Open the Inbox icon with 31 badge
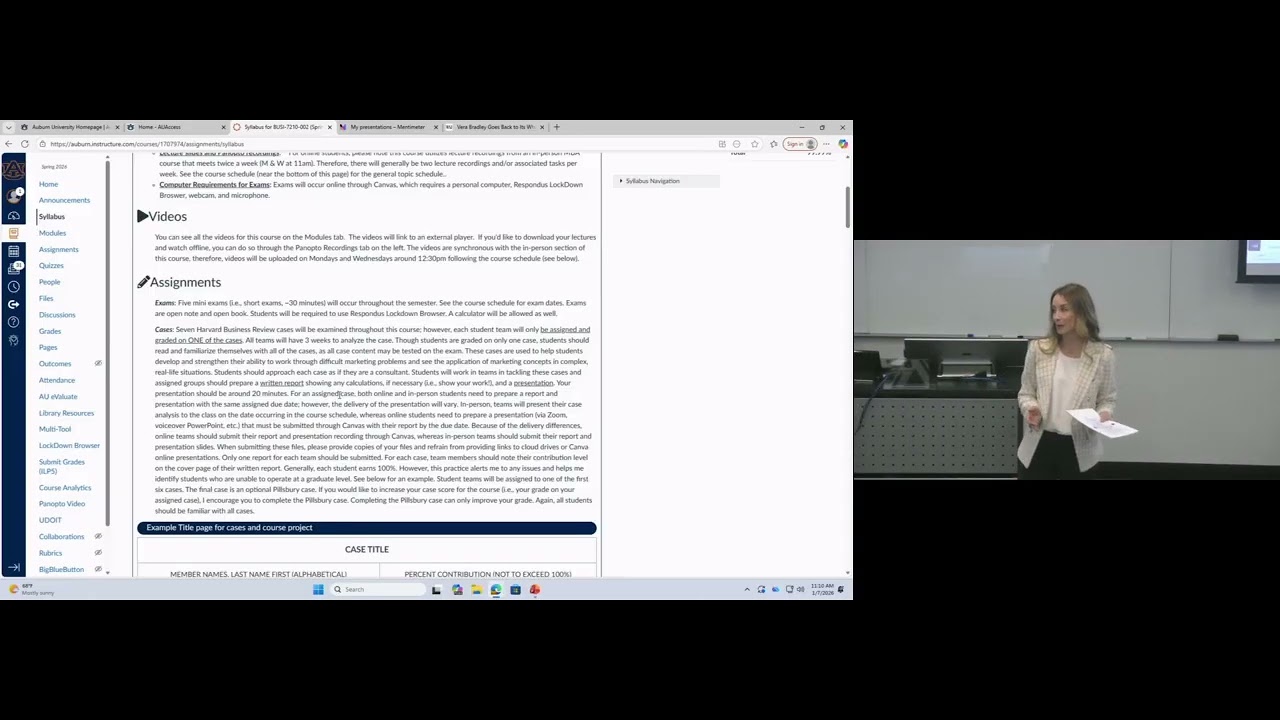 (13, 268)
